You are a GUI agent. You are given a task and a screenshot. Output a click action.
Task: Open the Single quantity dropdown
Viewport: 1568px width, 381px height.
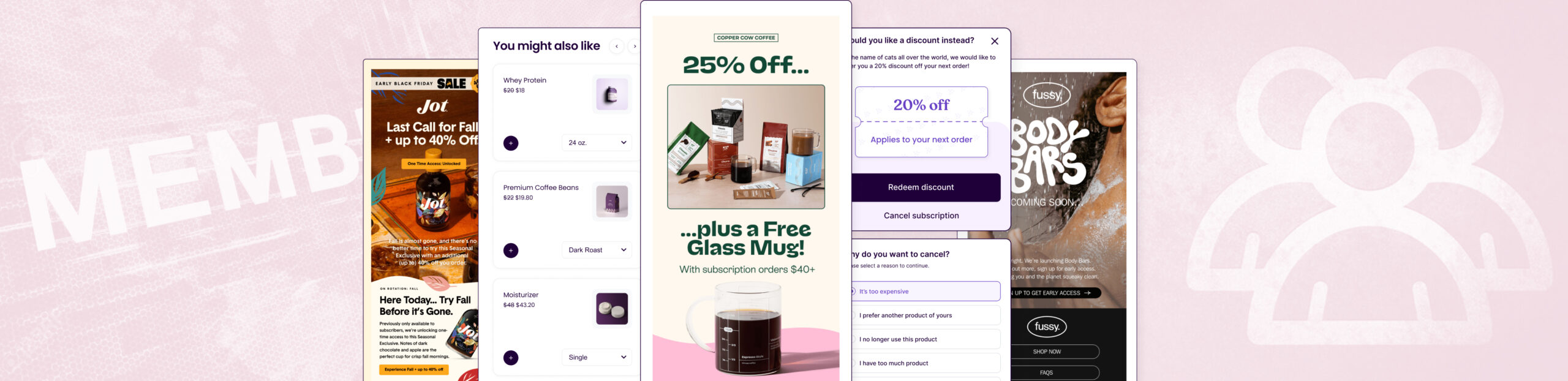click(x=597, y=357)
